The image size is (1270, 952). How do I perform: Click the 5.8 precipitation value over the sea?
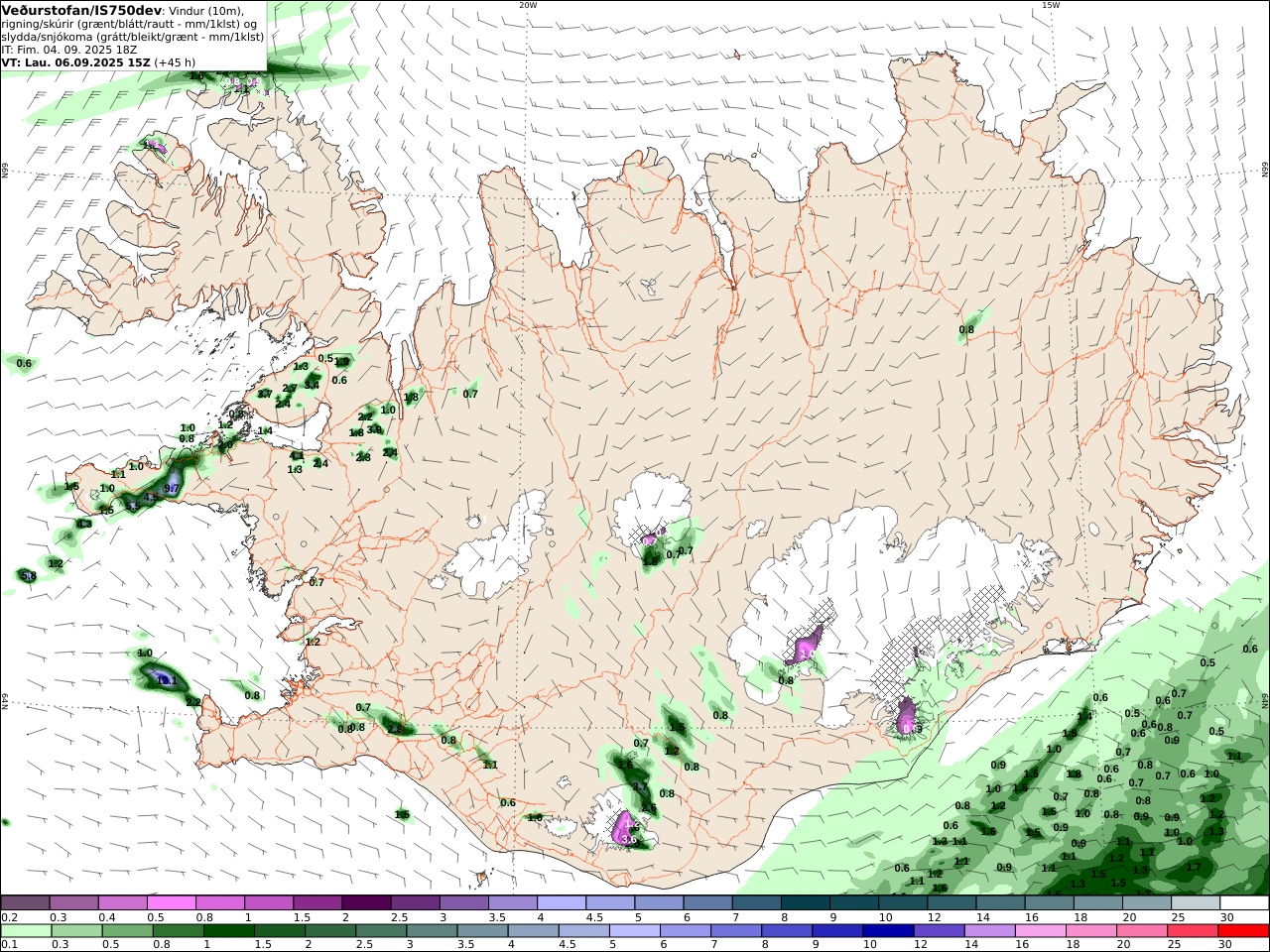coord(28,575)
